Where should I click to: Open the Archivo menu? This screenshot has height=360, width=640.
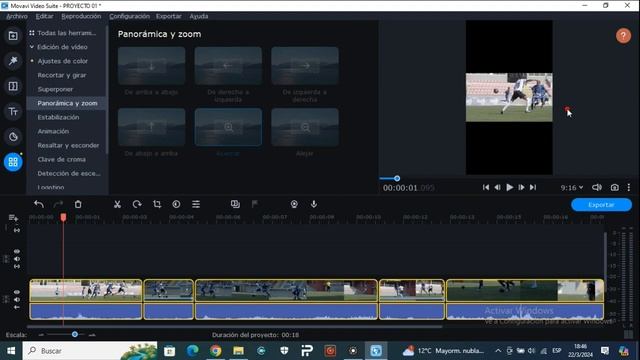[x=17, y=16]
